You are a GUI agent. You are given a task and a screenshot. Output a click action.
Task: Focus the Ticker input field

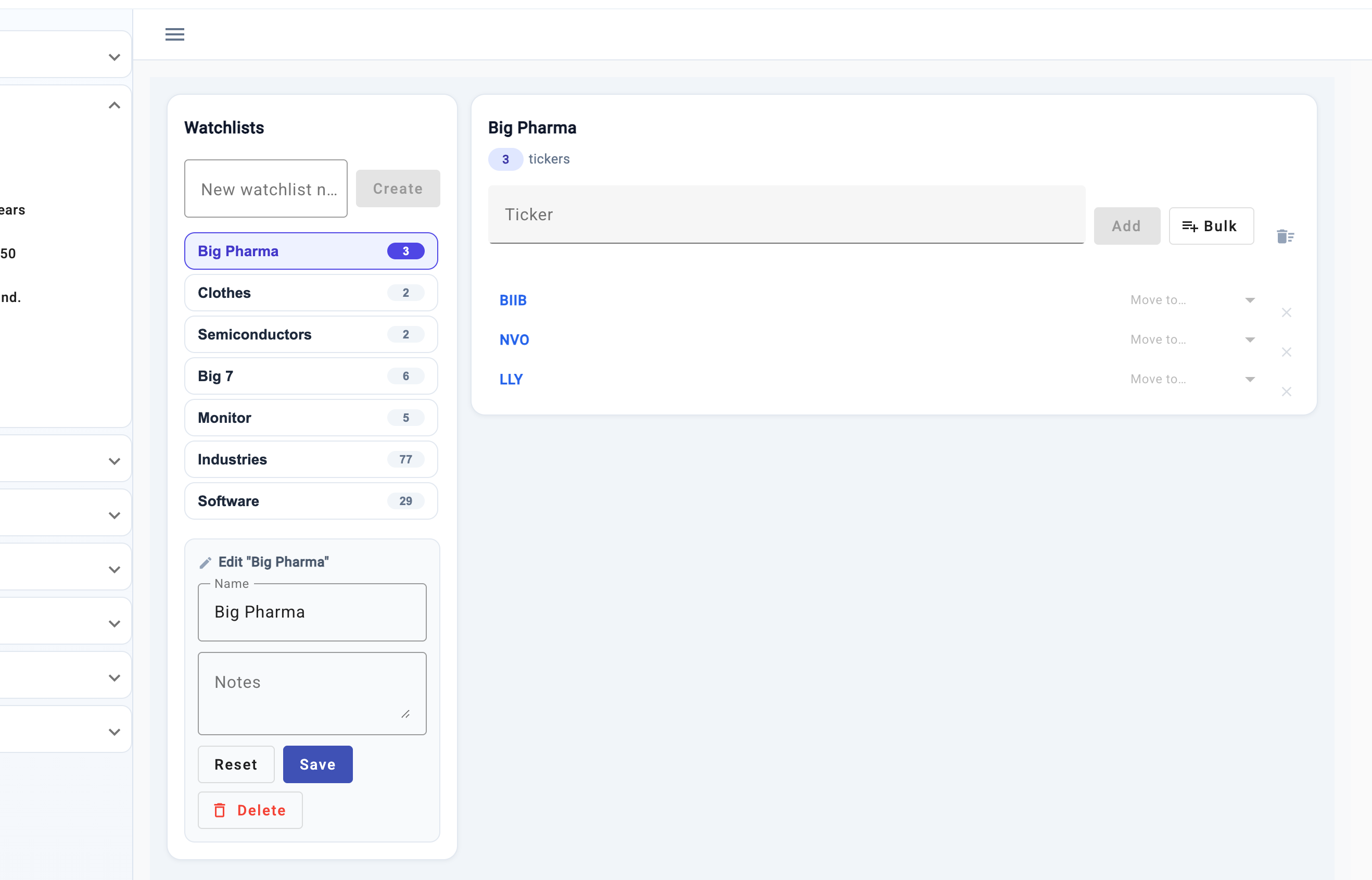point(786,215)
